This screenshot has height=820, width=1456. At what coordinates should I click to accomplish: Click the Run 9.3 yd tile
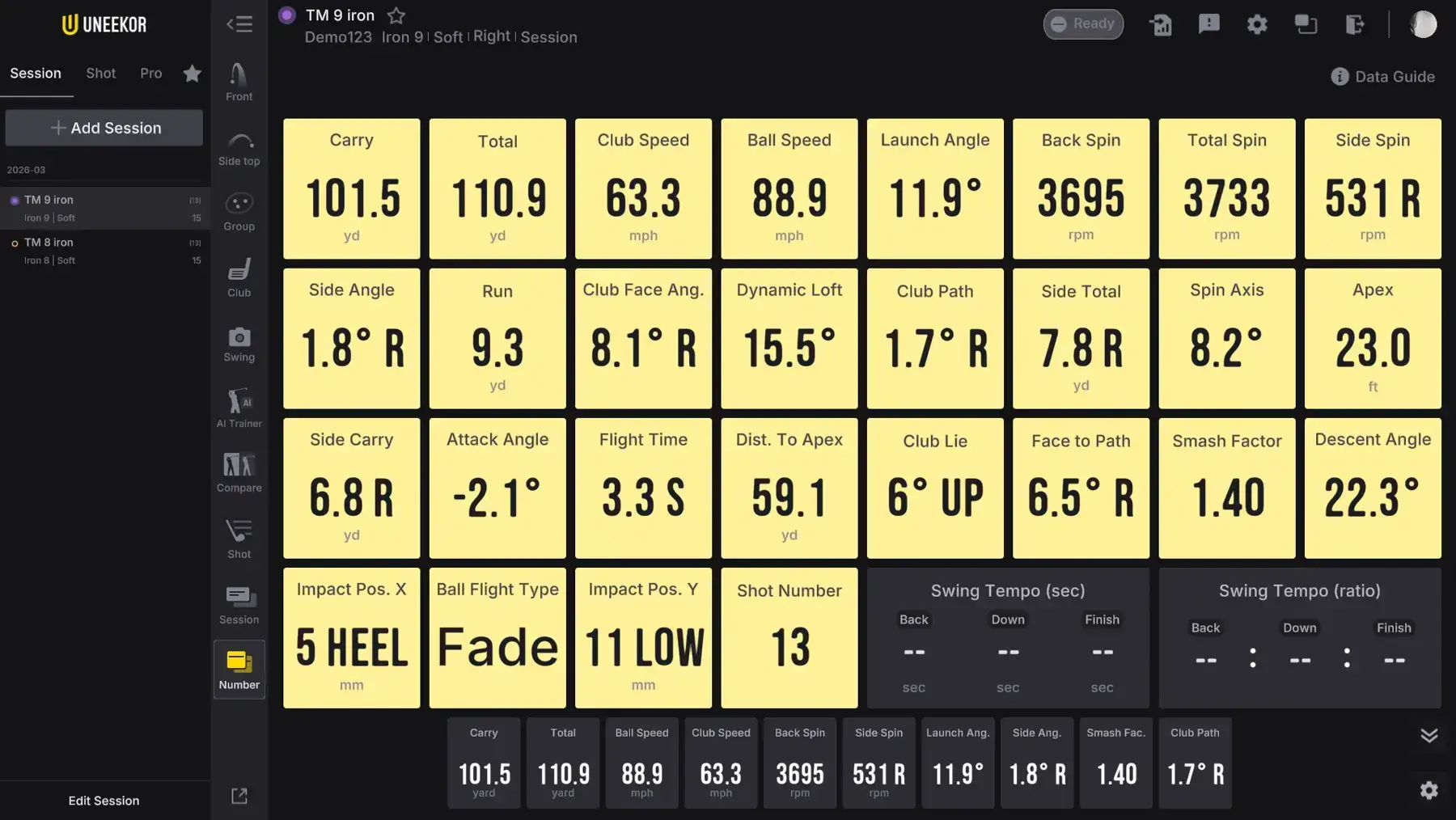497,338
